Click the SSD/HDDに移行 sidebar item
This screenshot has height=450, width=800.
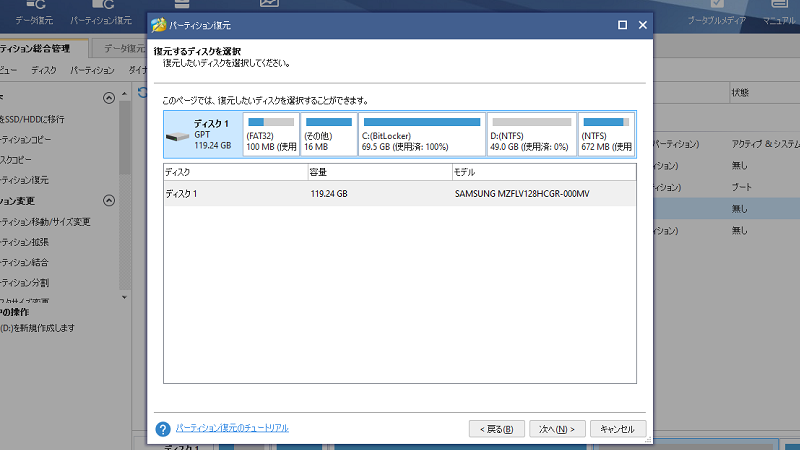click(x=32, y=119)
